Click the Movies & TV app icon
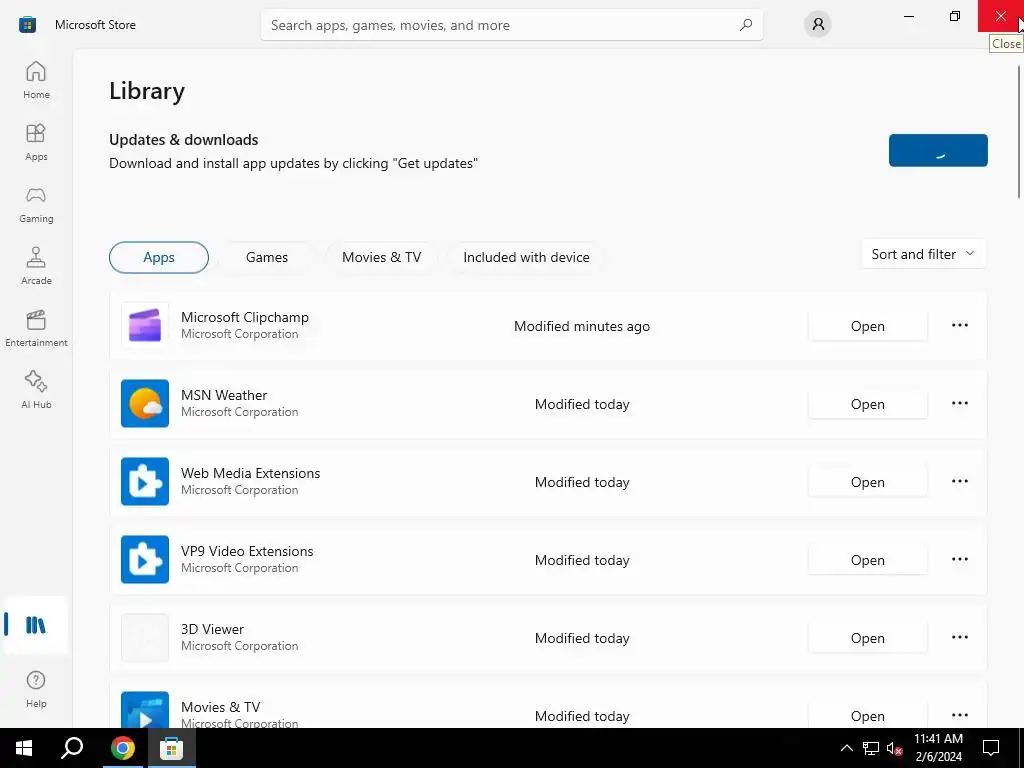Image resolution: width=1024 pixels, height=768 pixels. [145, 710]
